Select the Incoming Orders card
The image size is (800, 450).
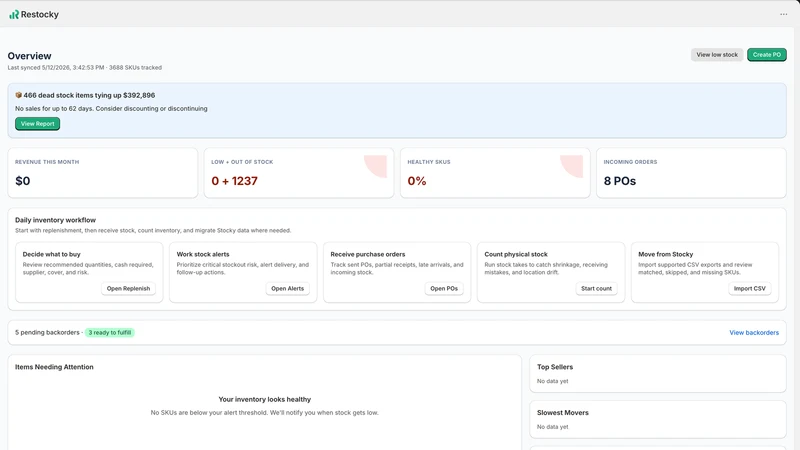pos(691,173)
